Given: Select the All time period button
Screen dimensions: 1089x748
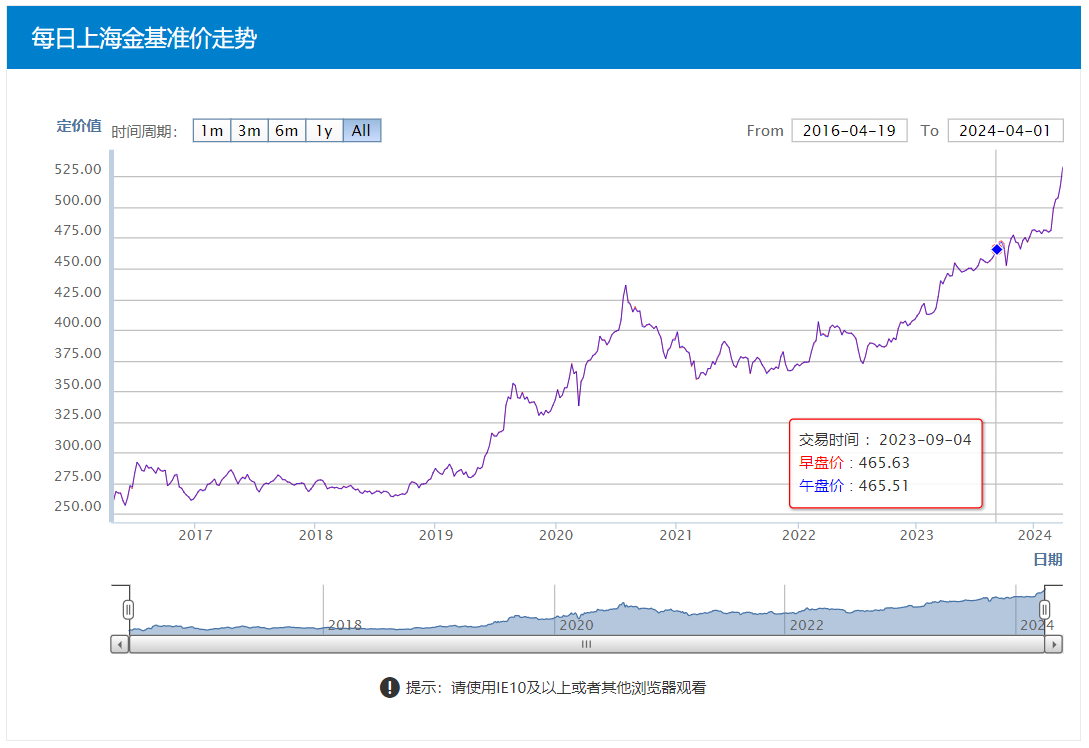Looking at the screenshot, I should click(x=362, y=131).
